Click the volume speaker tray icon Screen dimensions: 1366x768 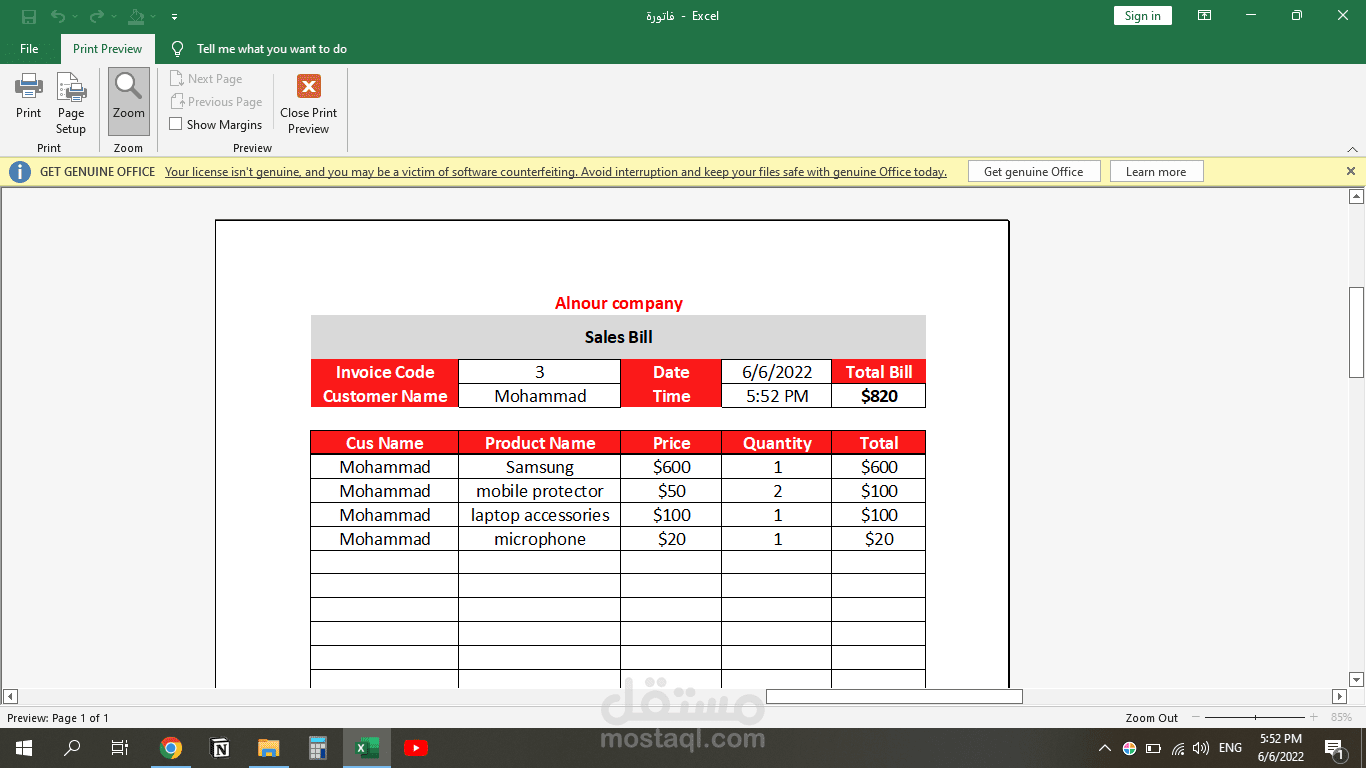pyautogui.click(x=1201, y=748)
